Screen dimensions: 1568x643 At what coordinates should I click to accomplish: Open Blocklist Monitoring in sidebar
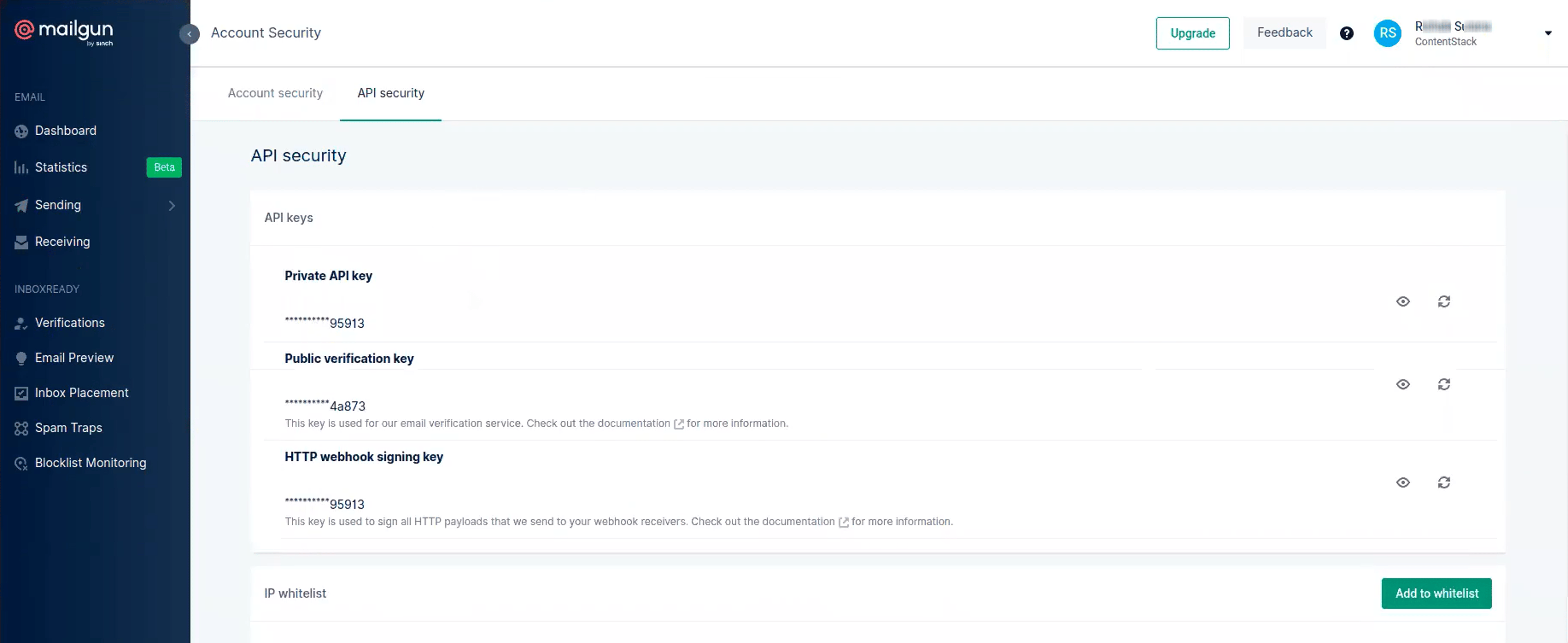click(90, 463)
